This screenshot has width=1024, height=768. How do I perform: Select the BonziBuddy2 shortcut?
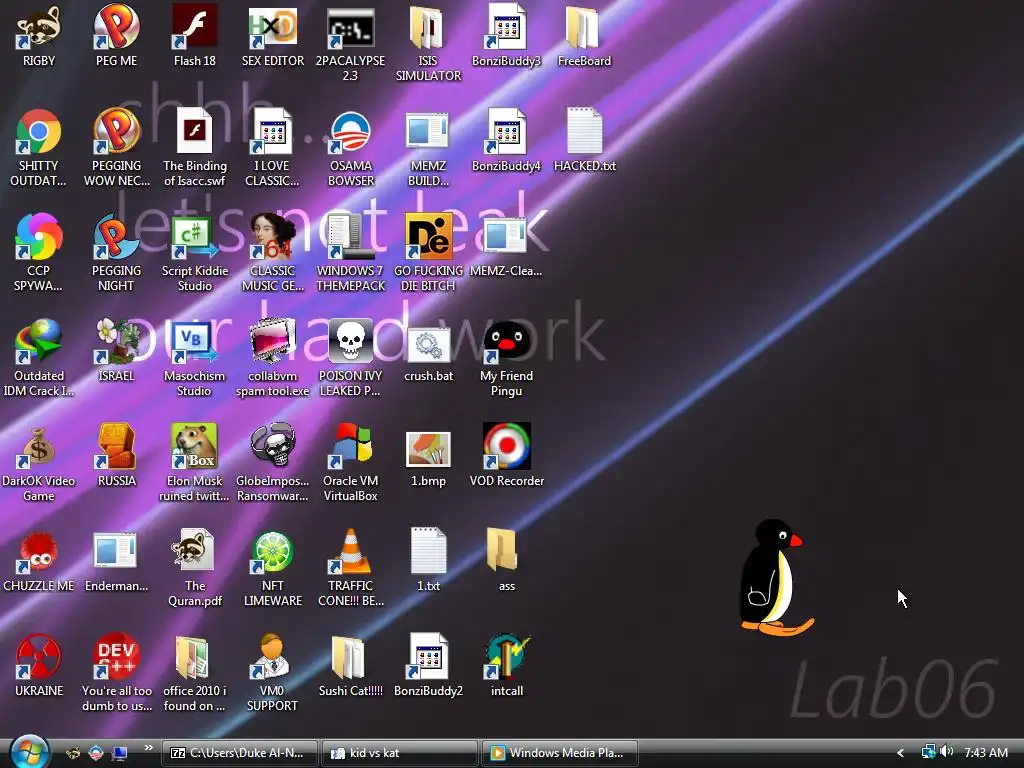pos(428,656)
